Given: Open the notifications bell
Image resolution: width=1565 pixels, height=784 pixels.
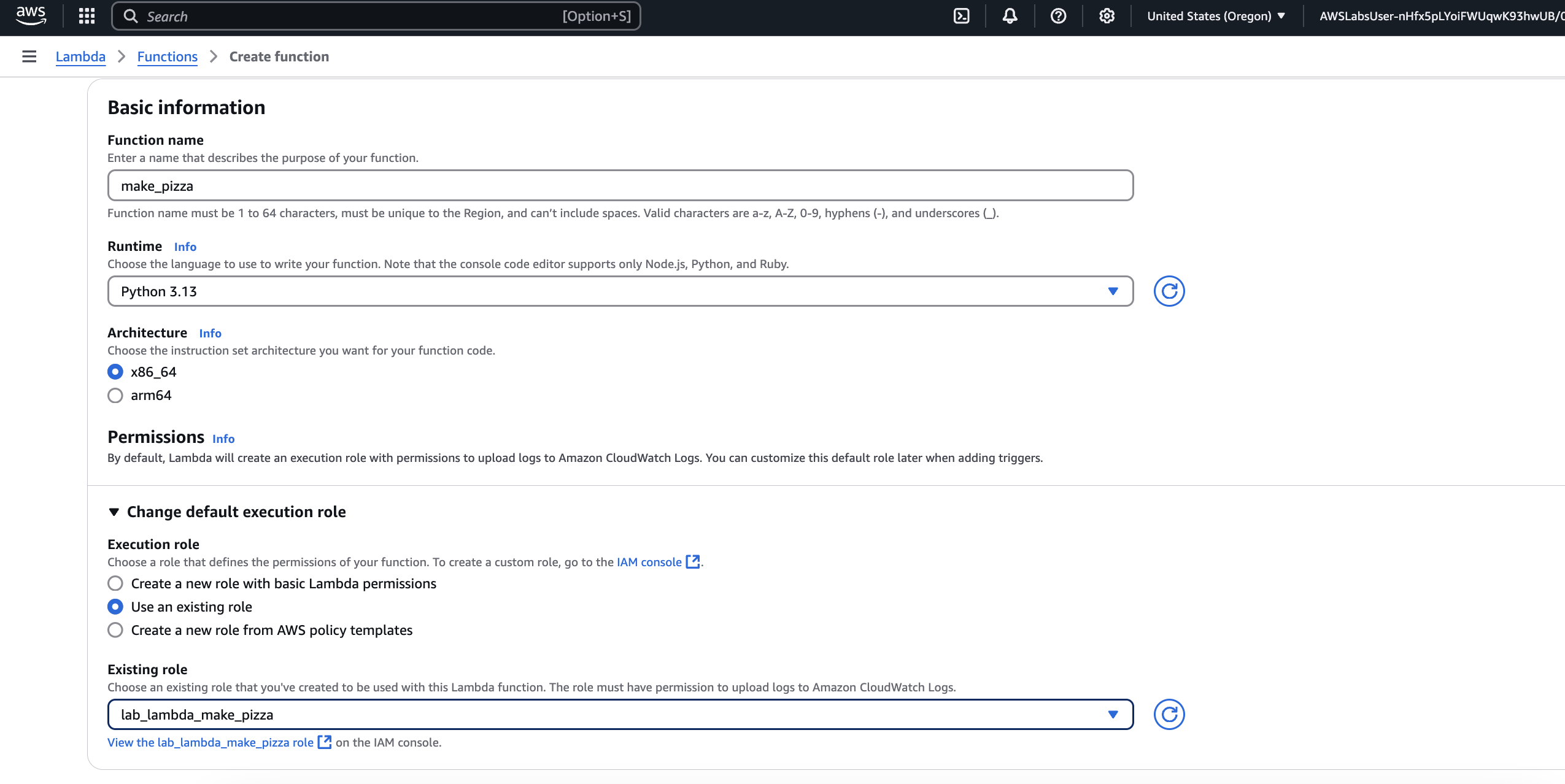Looking at the screenshot, I should pyautogui.click(x=1010, y=16).
